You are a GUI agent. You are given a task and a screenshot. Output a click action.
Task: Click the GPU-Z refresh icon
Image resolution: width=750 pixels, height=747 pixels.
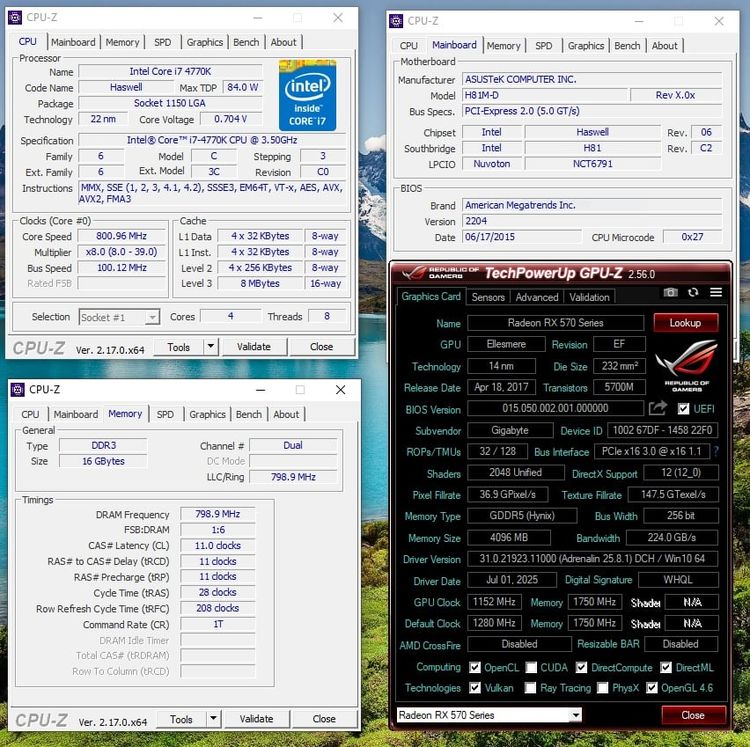[693, 292]
